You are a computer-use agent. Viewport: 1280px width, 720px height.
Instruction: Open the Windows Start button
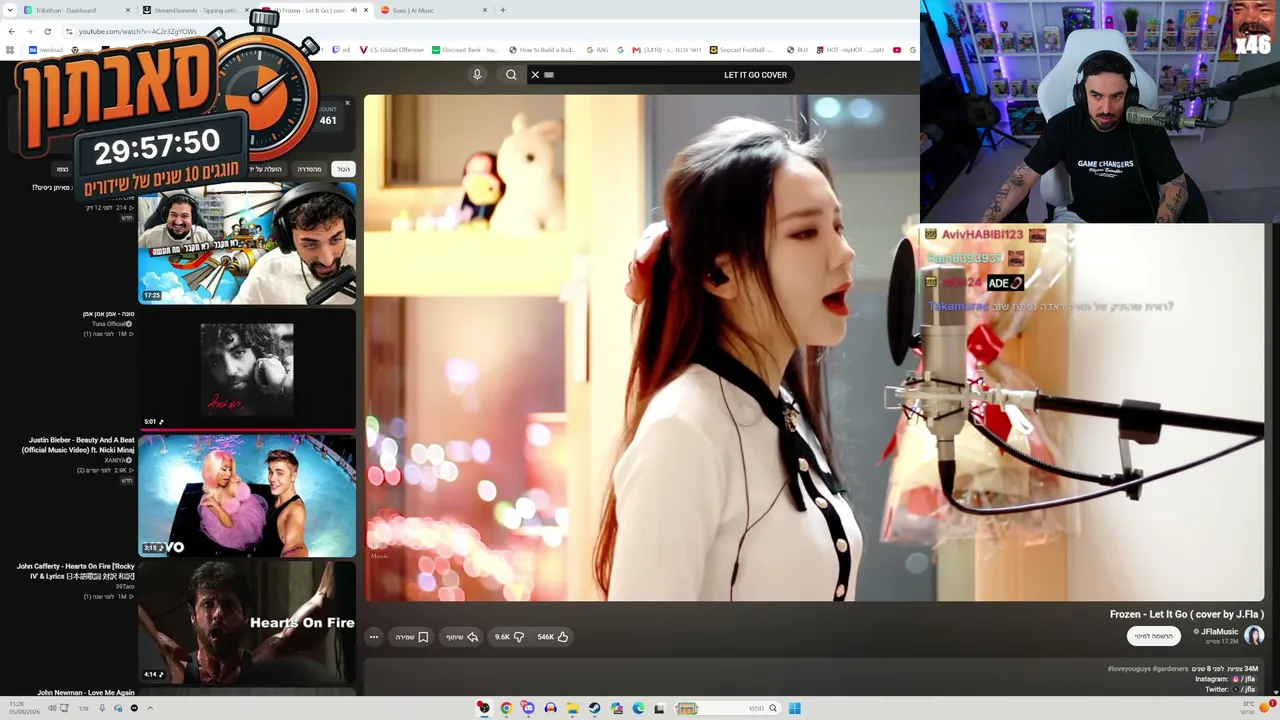tap(795, 709)
